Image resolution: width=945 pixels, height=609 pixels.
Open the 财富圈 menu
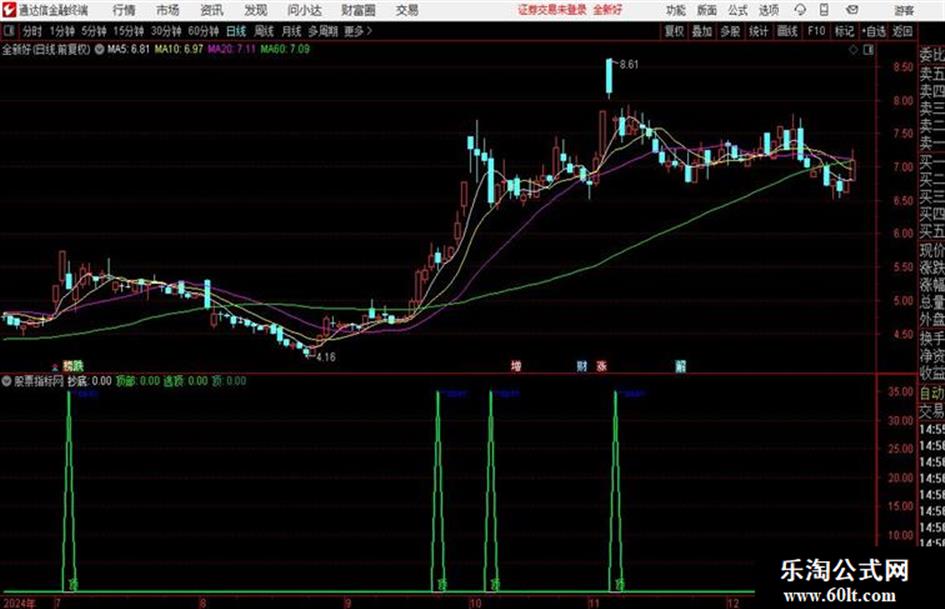click(358, 10)
